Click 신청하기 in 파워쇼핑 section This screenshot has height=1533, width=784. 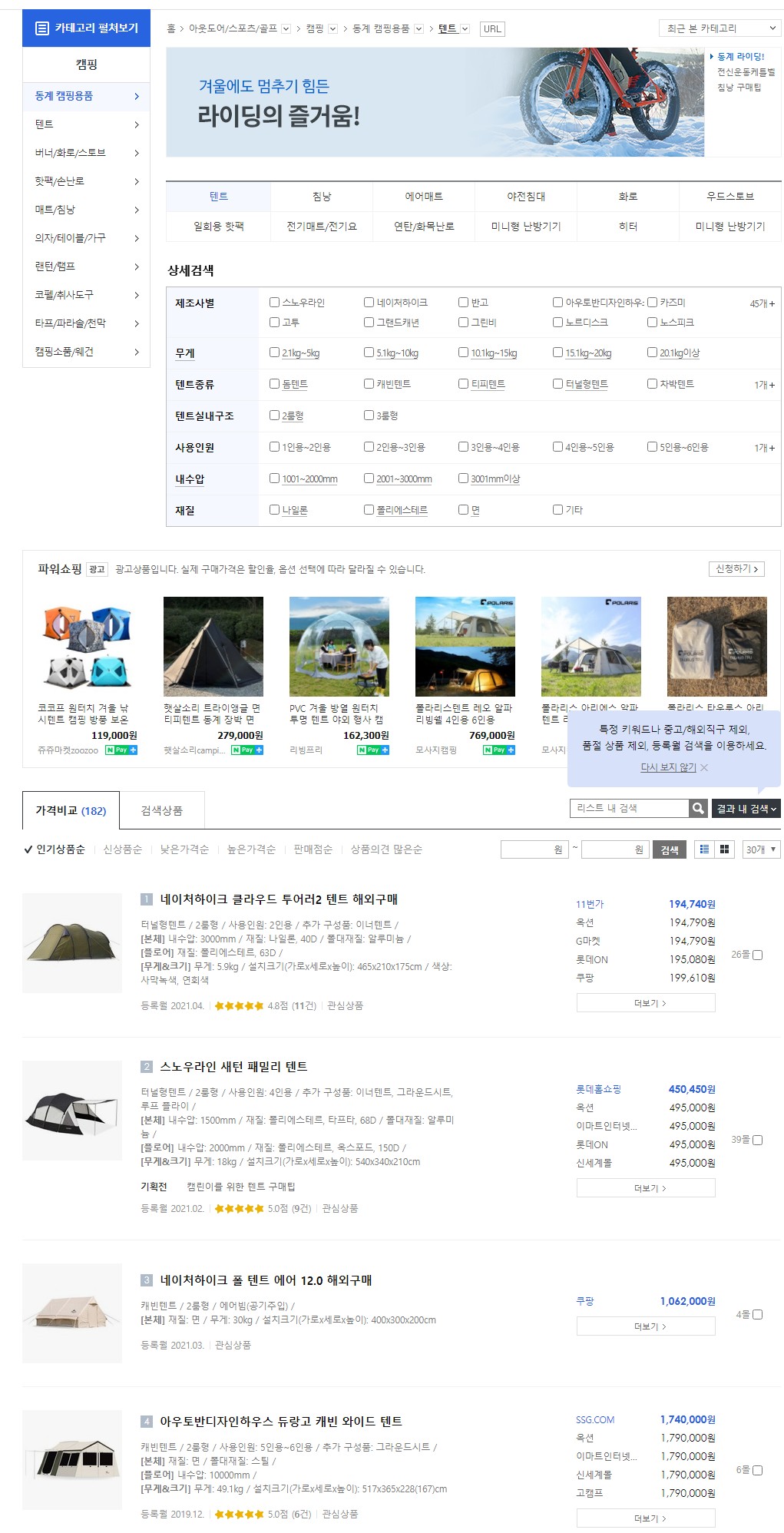pyautogui.click(x=736, y=569)
